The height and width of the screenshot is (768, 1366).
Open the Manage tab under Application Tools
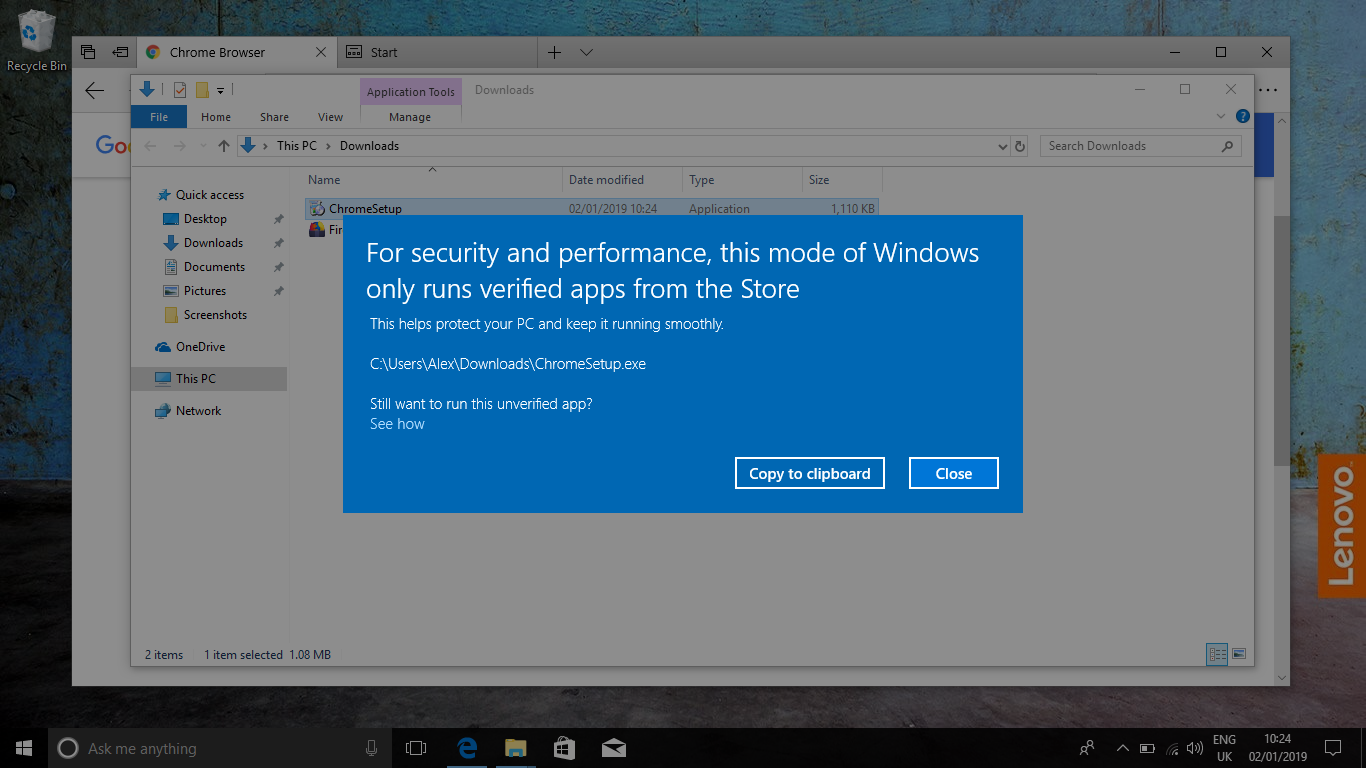(x=410, y=116)
